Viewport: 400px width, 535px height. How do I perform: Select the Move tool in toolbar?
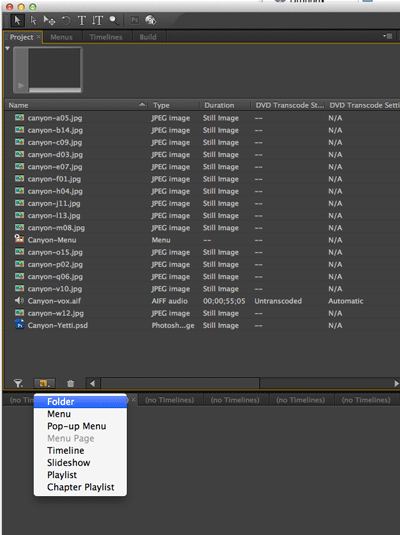click(x=49, y=20)
